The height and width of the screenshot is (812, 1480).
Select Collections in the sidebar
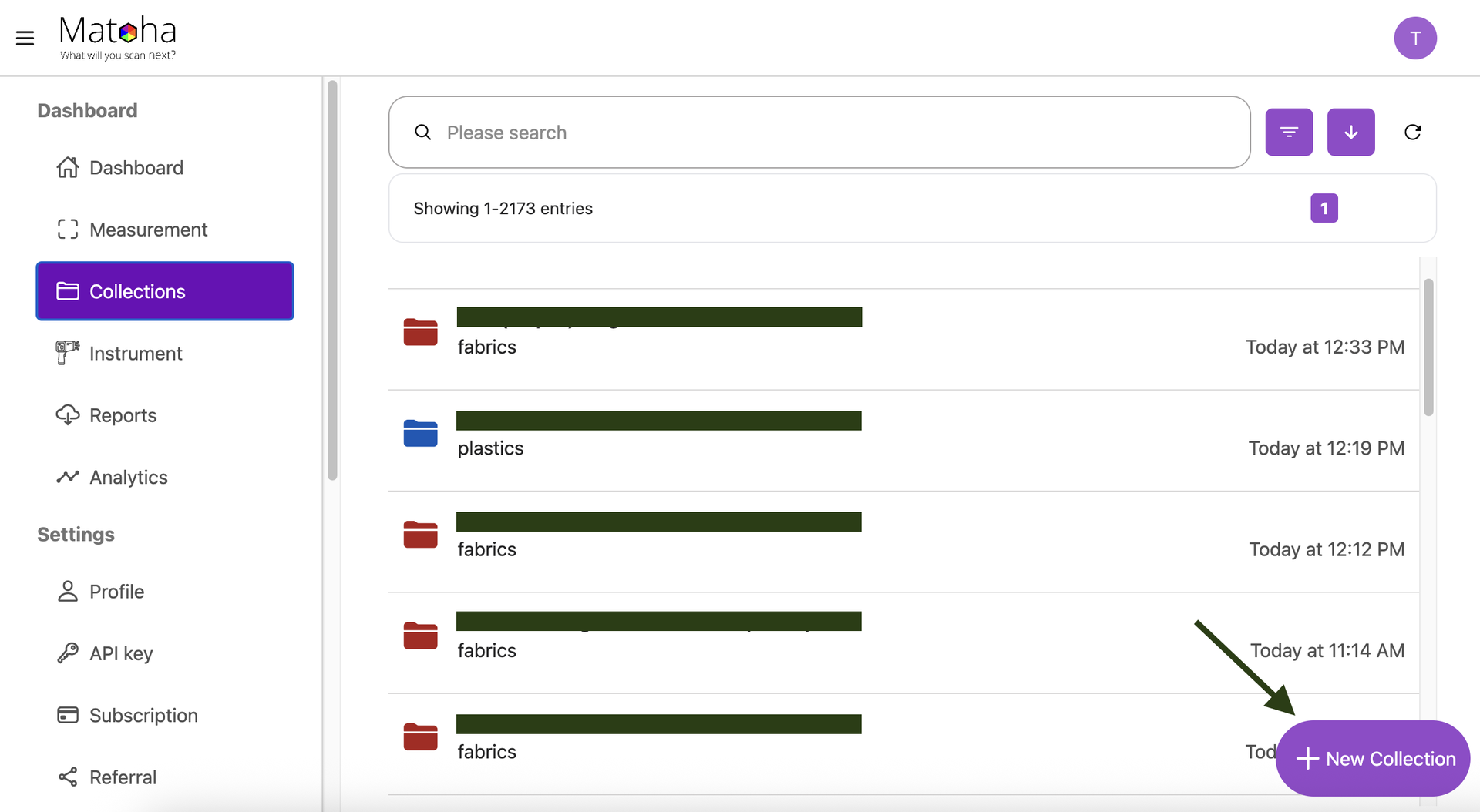pos(165,291)
